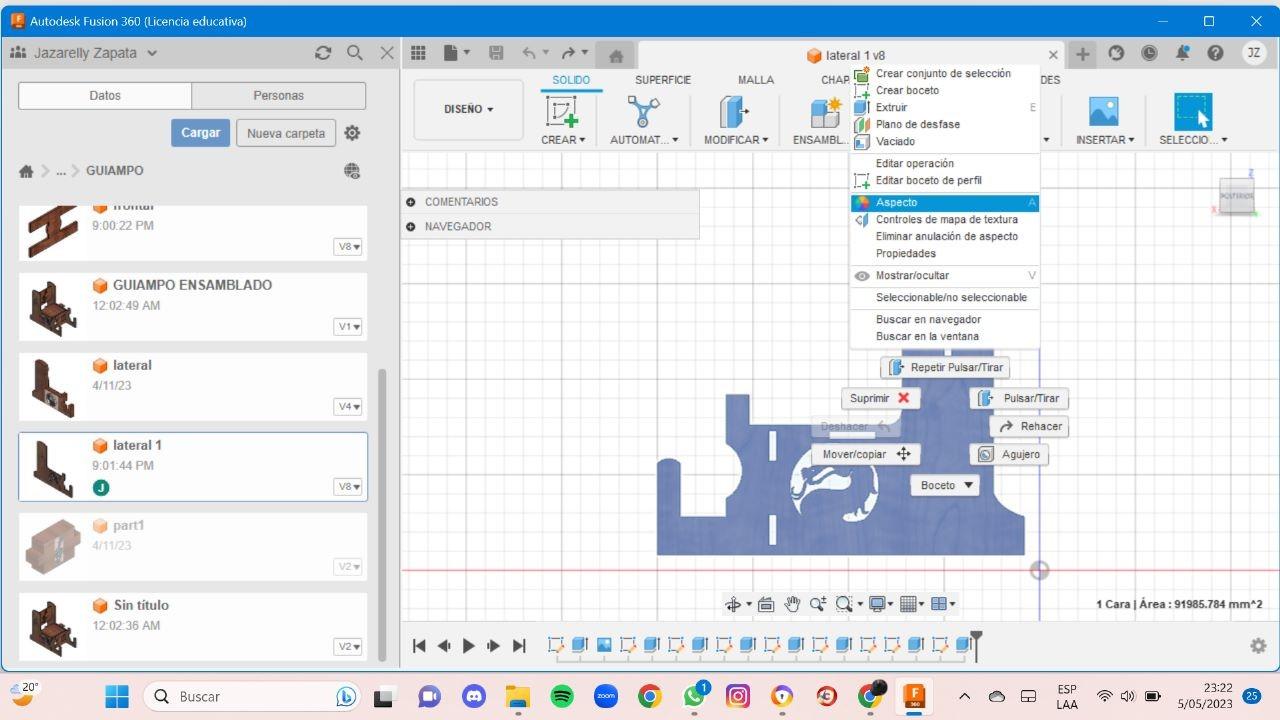
Task: Open the CREAR dropdown menu
Action: coord(563,140)
